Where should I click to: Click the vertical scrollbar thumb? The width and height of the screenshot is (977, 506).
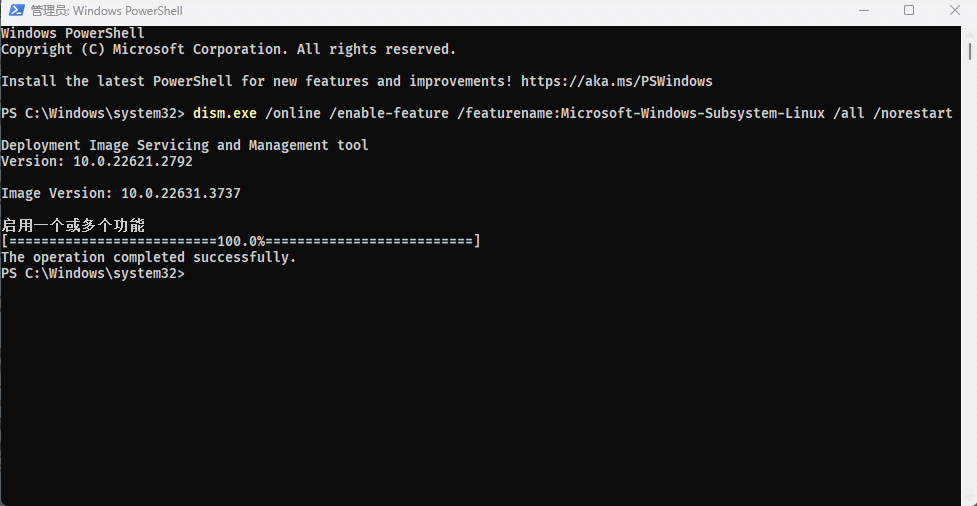click(970, 52)
